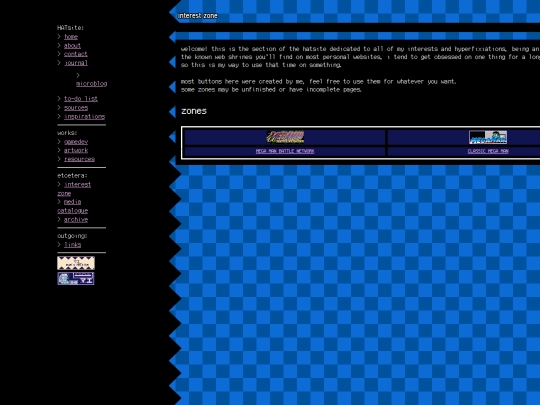Open the home link in sidebar

(x=71, y=37)
